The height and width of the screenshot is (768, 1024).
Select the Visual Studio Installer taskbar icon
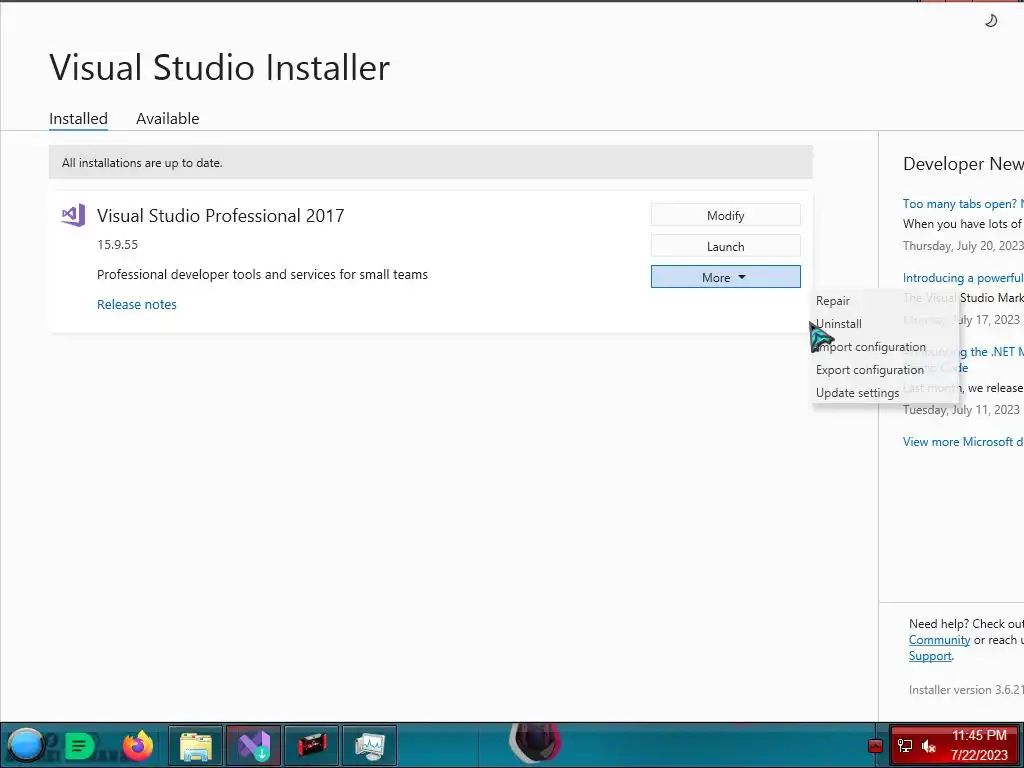pyautogui.click(x=253, y=745)
